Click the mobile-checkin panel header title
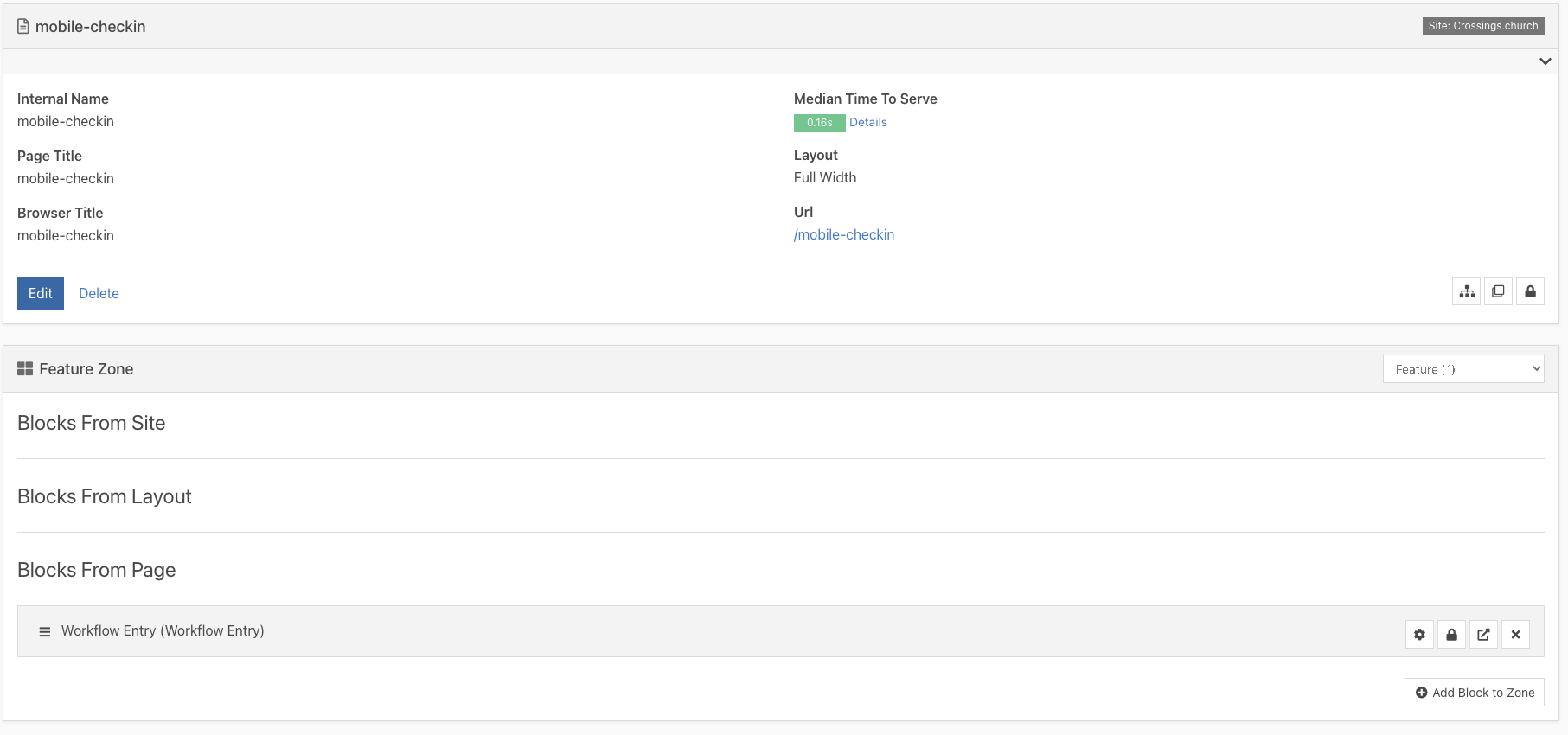Image resolution: width=1568 pixels, height=735 pixels. [x=91, y=27]
